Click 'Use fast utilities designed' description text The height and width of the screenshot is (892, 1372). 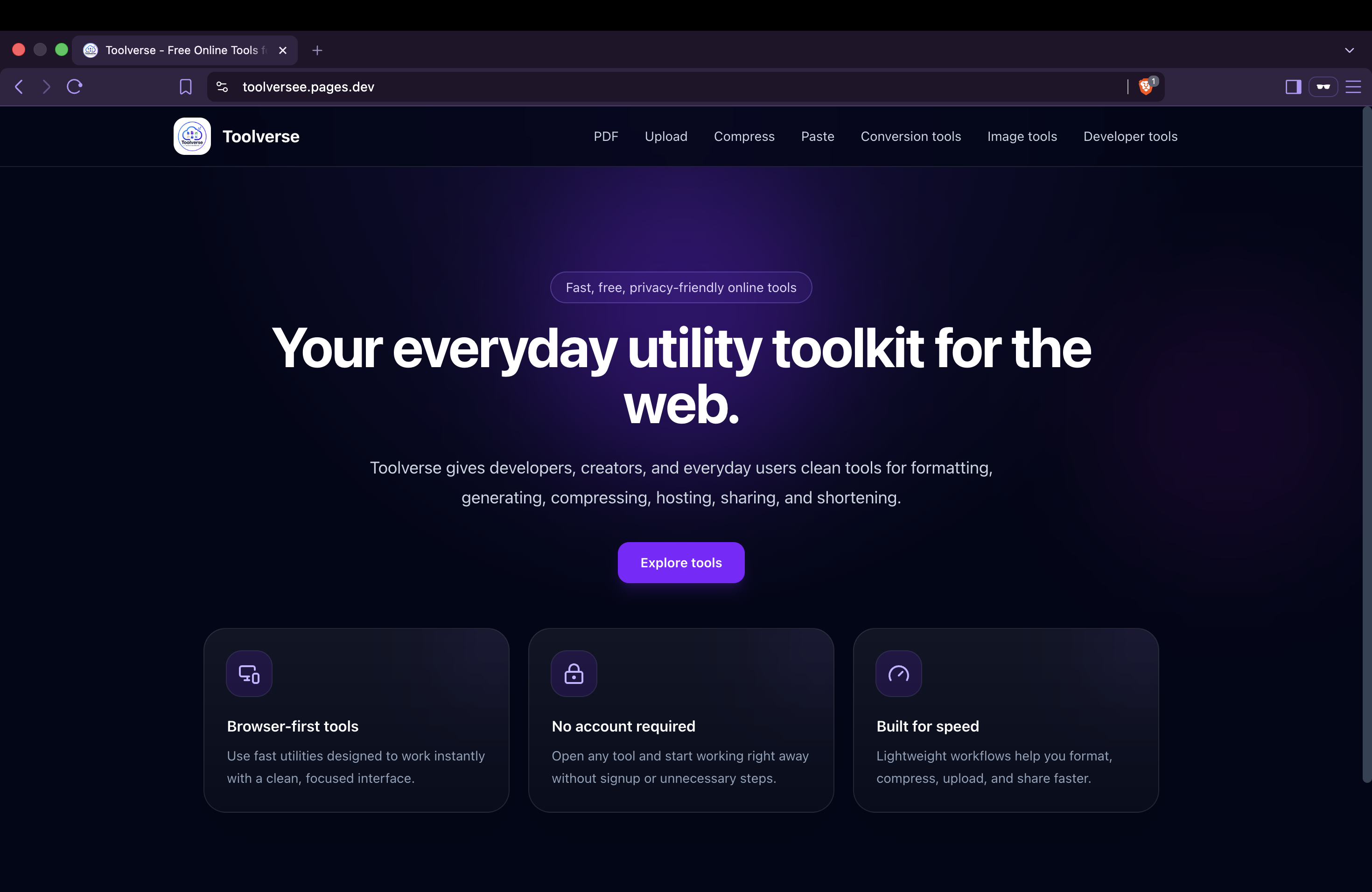tap(356, 767)
